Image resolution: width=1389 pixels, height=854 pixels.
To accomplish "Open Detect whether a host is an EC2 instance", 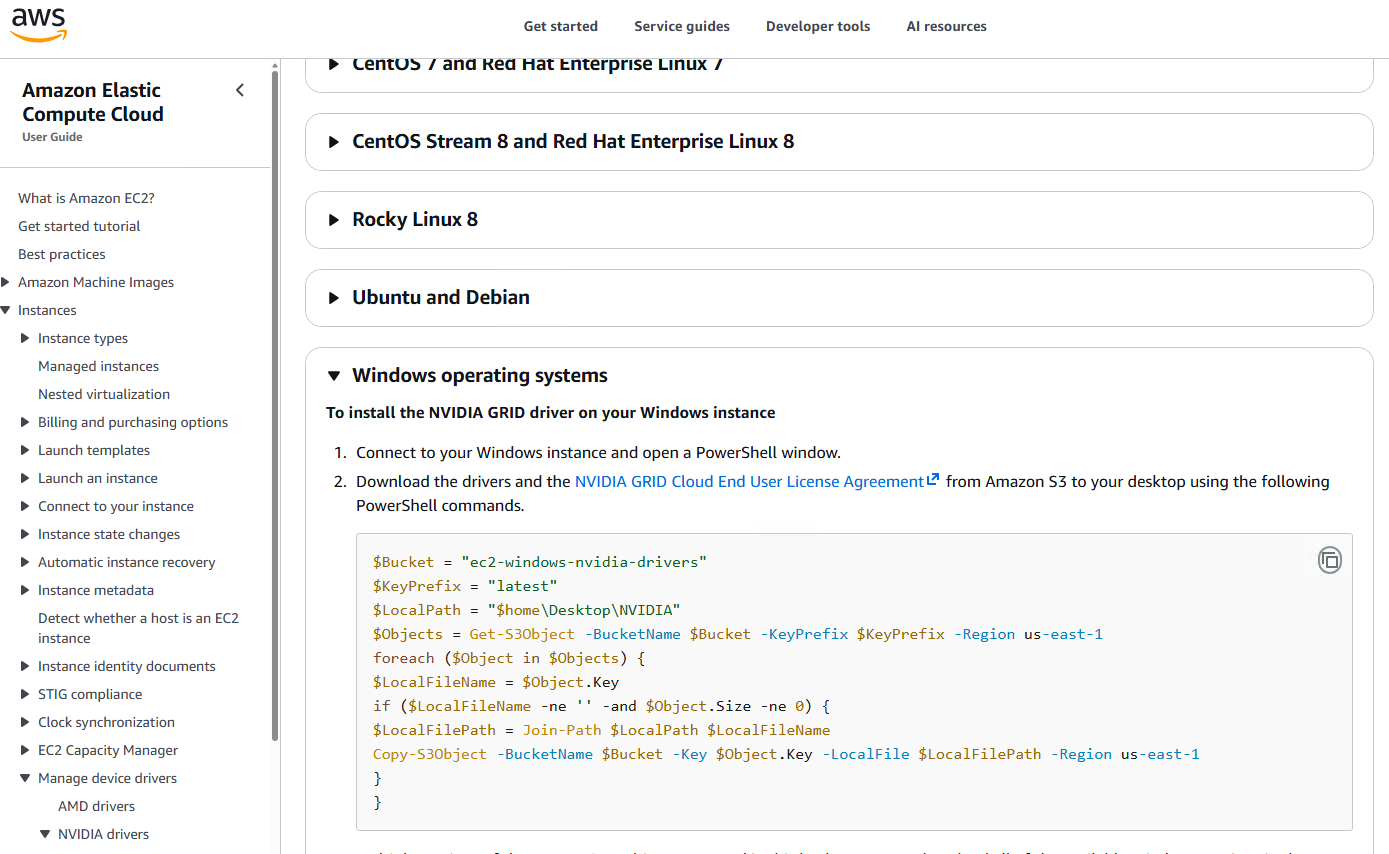I will click(x=138, y=629).
